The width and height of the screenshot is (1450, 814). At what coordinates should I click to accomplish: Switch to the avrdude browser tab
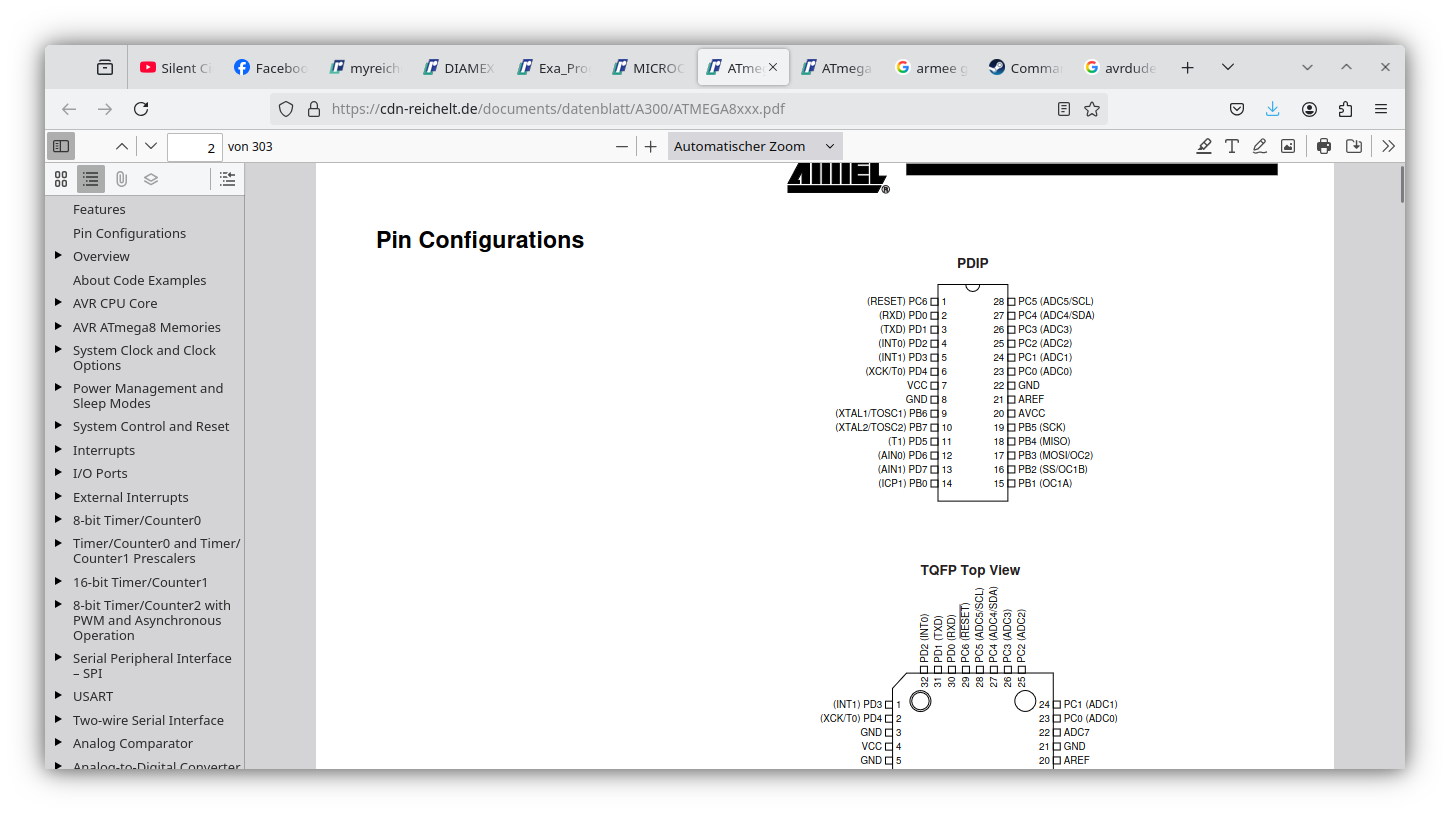point(1119,68)
